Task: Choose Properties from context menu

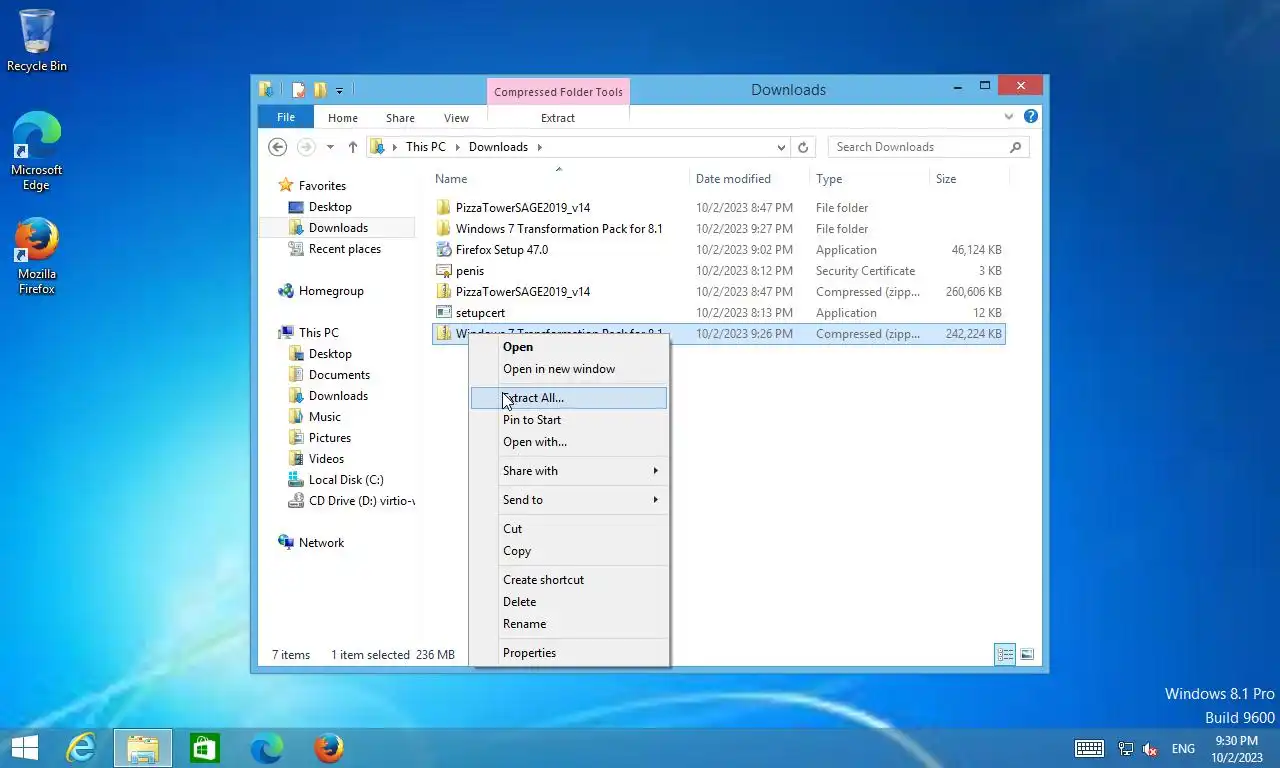Action: pos(569,653)
